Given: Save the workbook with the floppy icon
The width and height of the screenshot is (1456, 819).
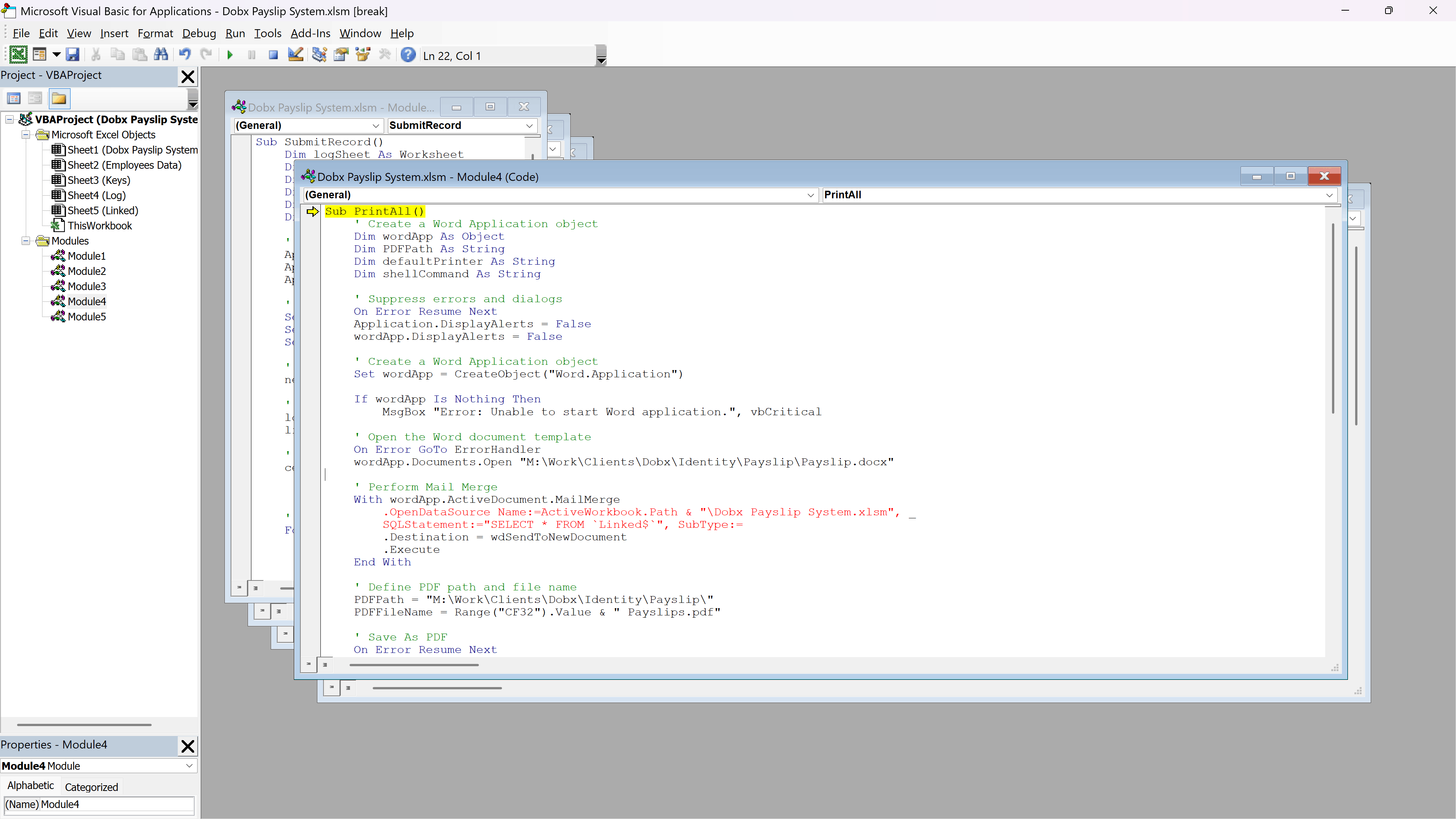Looking at the screenshot, I should [x=72, y=55].
